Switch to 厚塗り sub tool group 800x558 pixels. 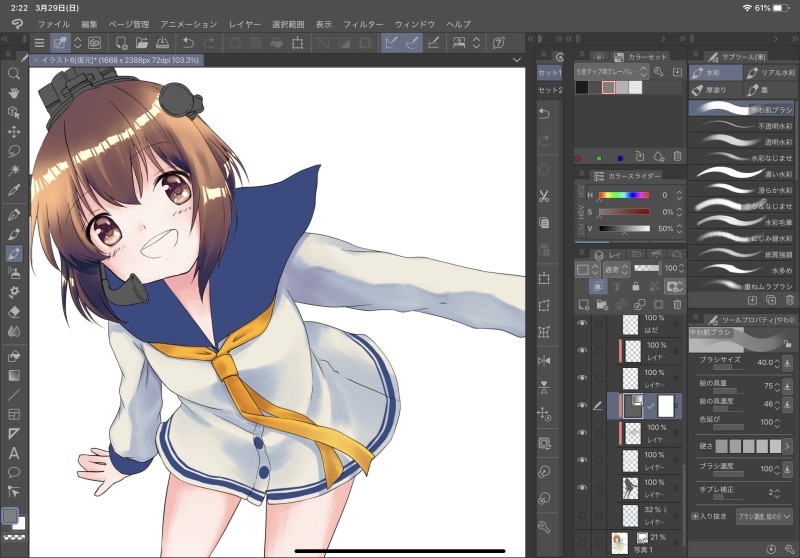pos(715,90)
